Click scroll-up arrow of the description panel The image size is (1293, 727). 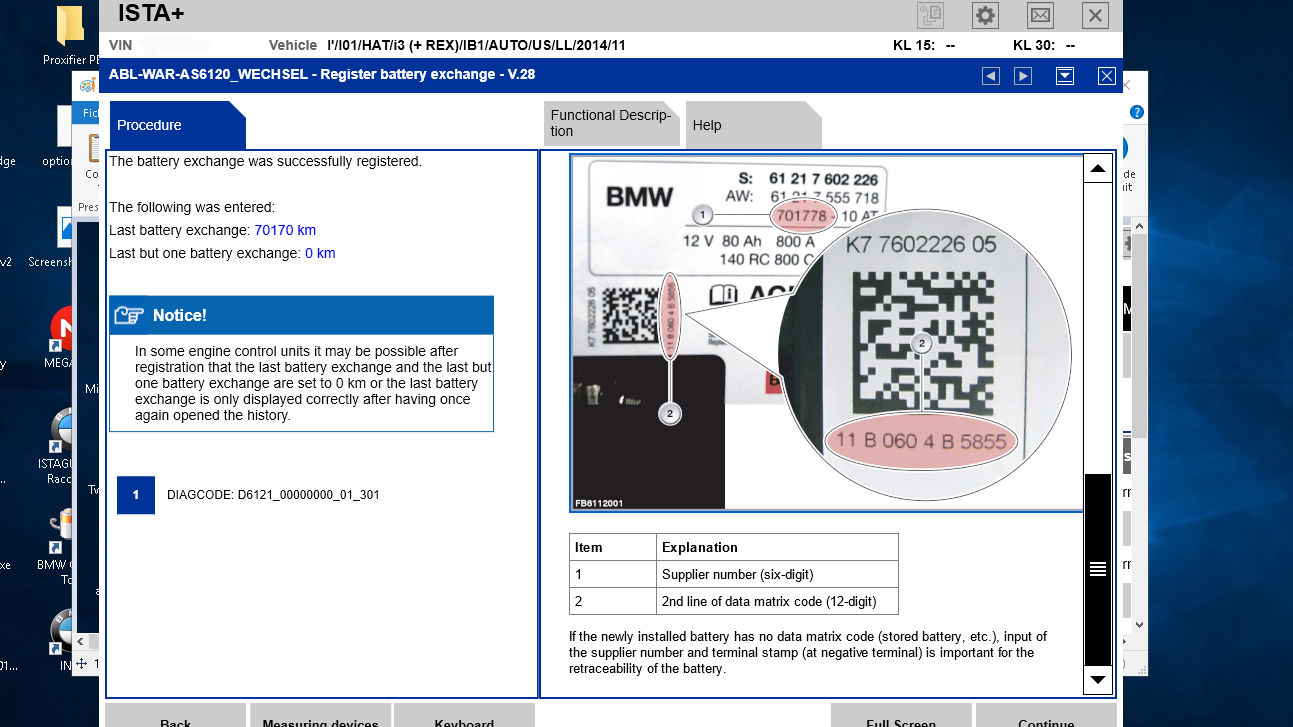pos(1098,169)
